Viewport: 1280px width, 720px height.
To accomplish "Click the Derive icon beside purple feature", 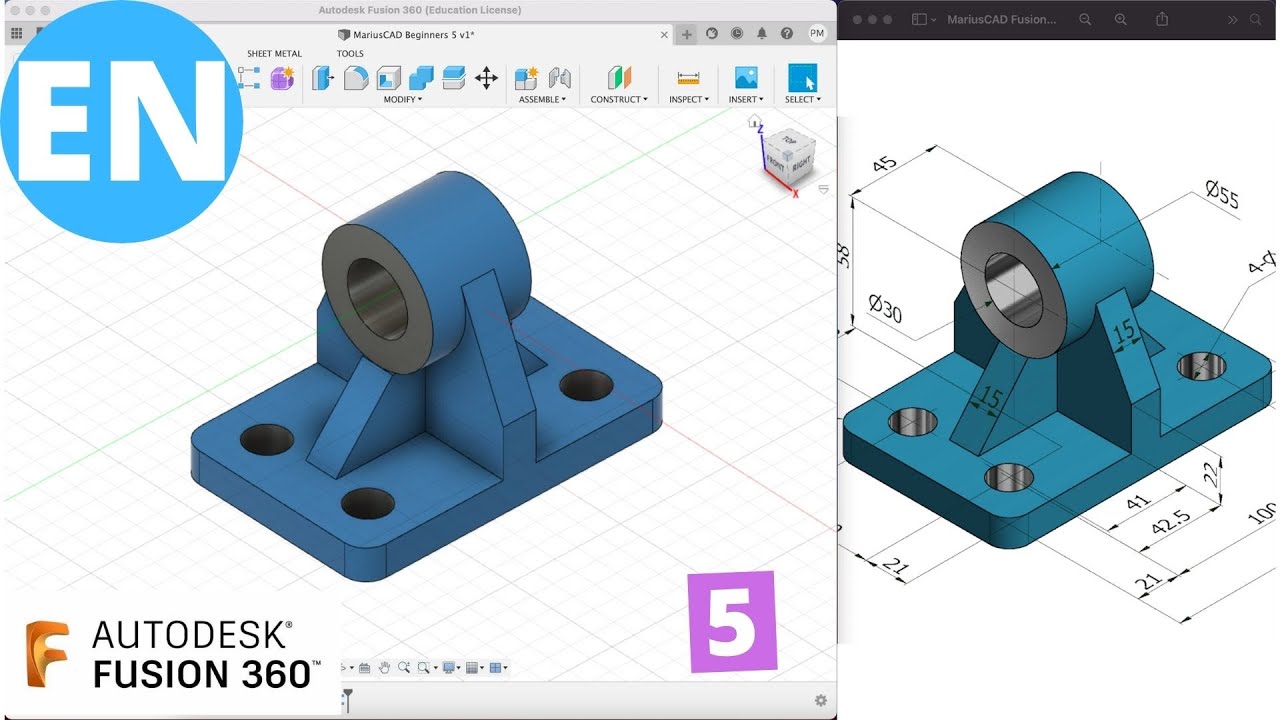I will (249, 78).
